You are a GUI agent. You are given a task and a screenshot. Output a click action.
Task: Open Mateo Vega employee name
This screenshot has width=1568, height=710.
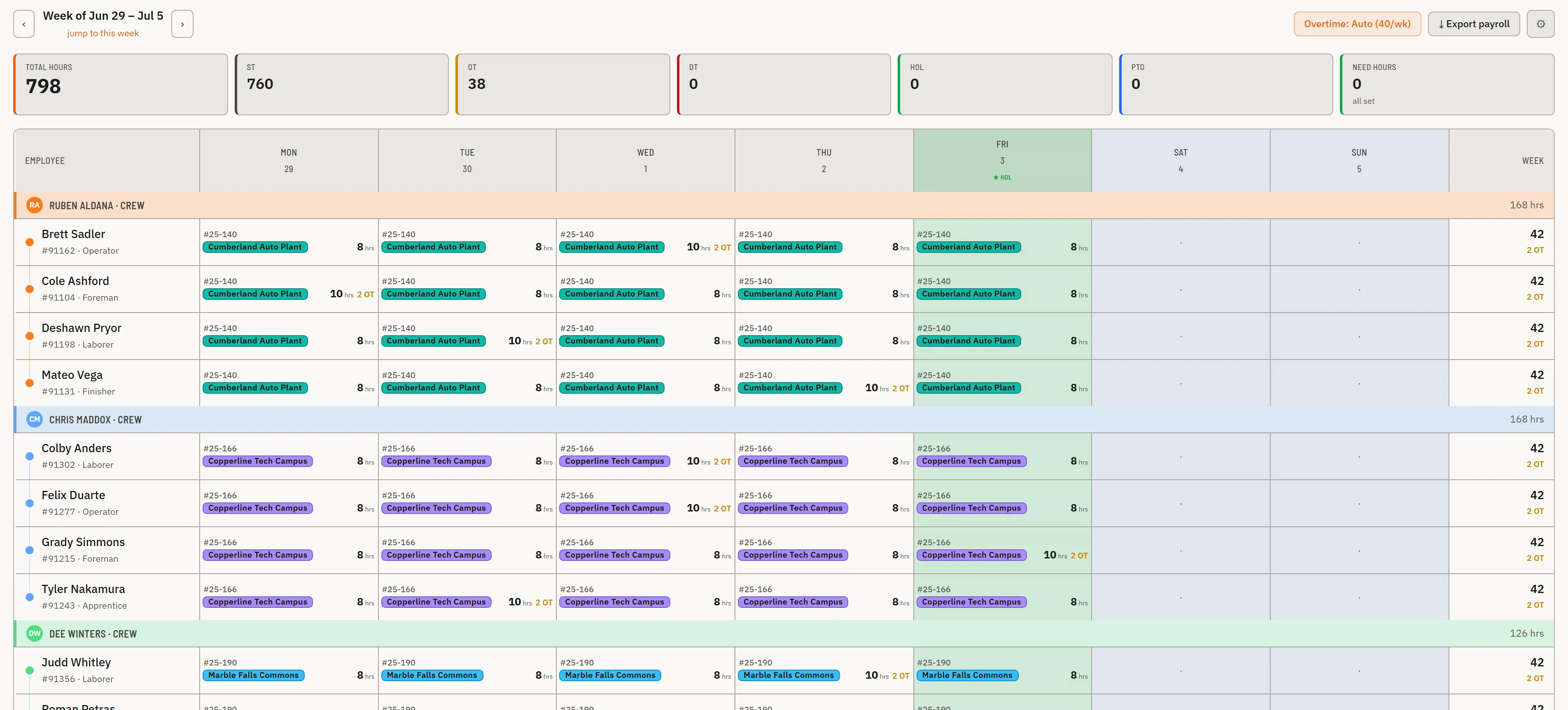tap(72, 375)
